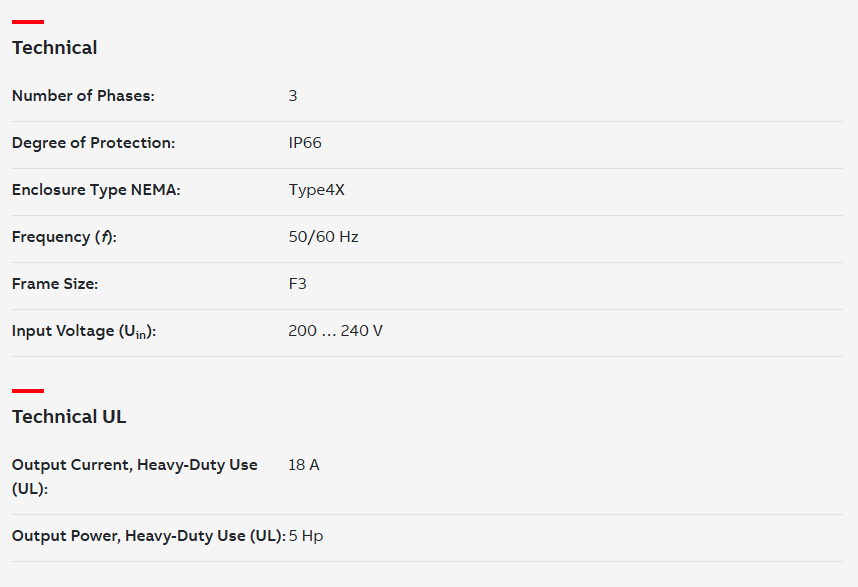This screenshot has width=858, height=587.
Task: Click the 200 … 240 V value
Action: pyautogui.click(x=335, y=331)
